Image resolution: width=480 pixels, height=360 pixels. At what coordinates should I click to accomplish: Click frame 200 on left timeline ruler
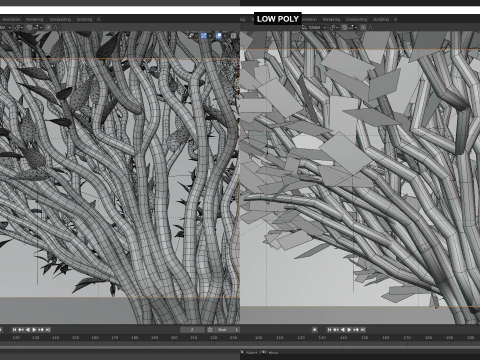pyautogui.click(x=174, y=338)
